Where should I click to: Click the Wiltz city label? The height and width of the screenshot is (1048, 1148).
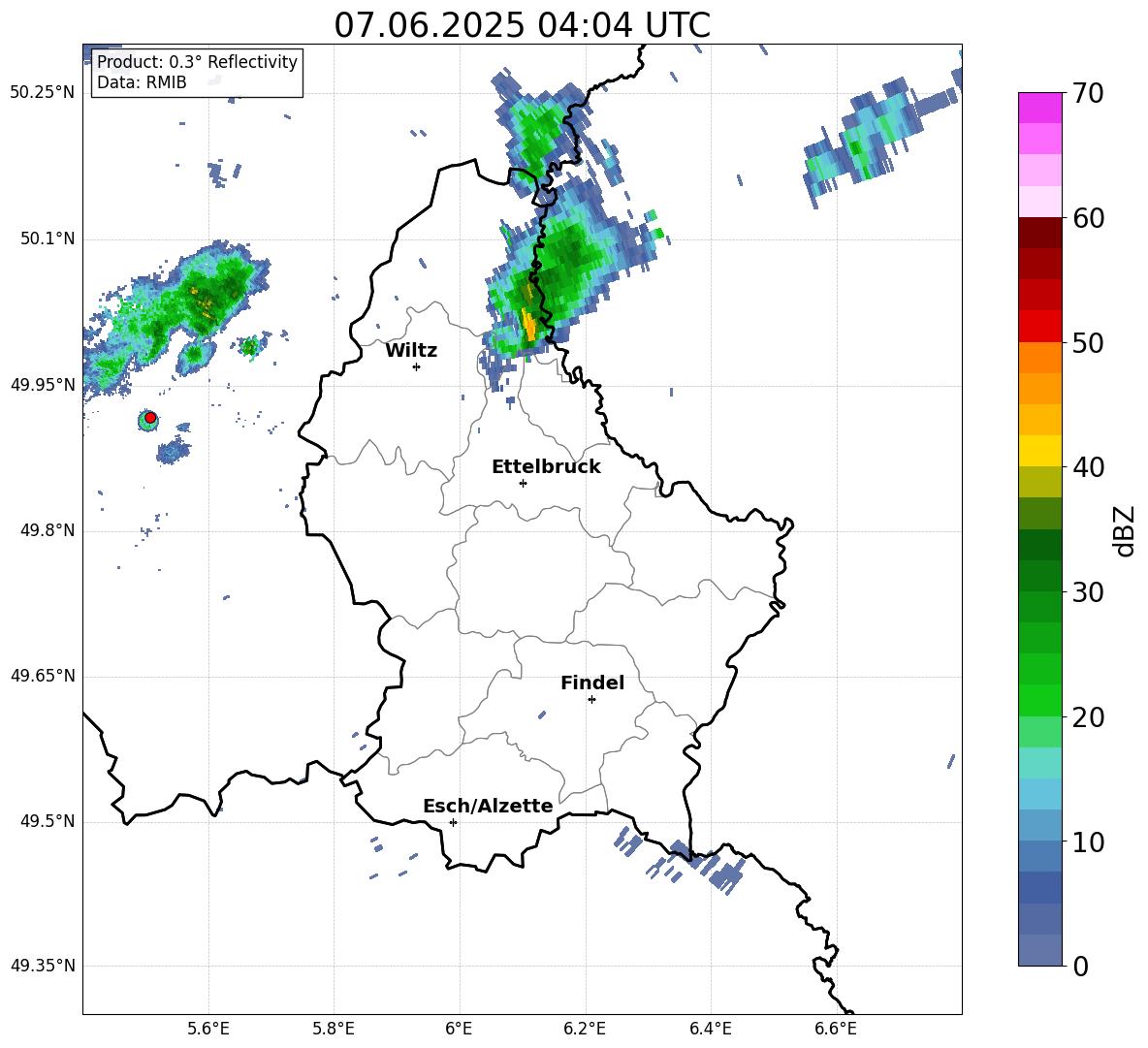click(411, 351)
